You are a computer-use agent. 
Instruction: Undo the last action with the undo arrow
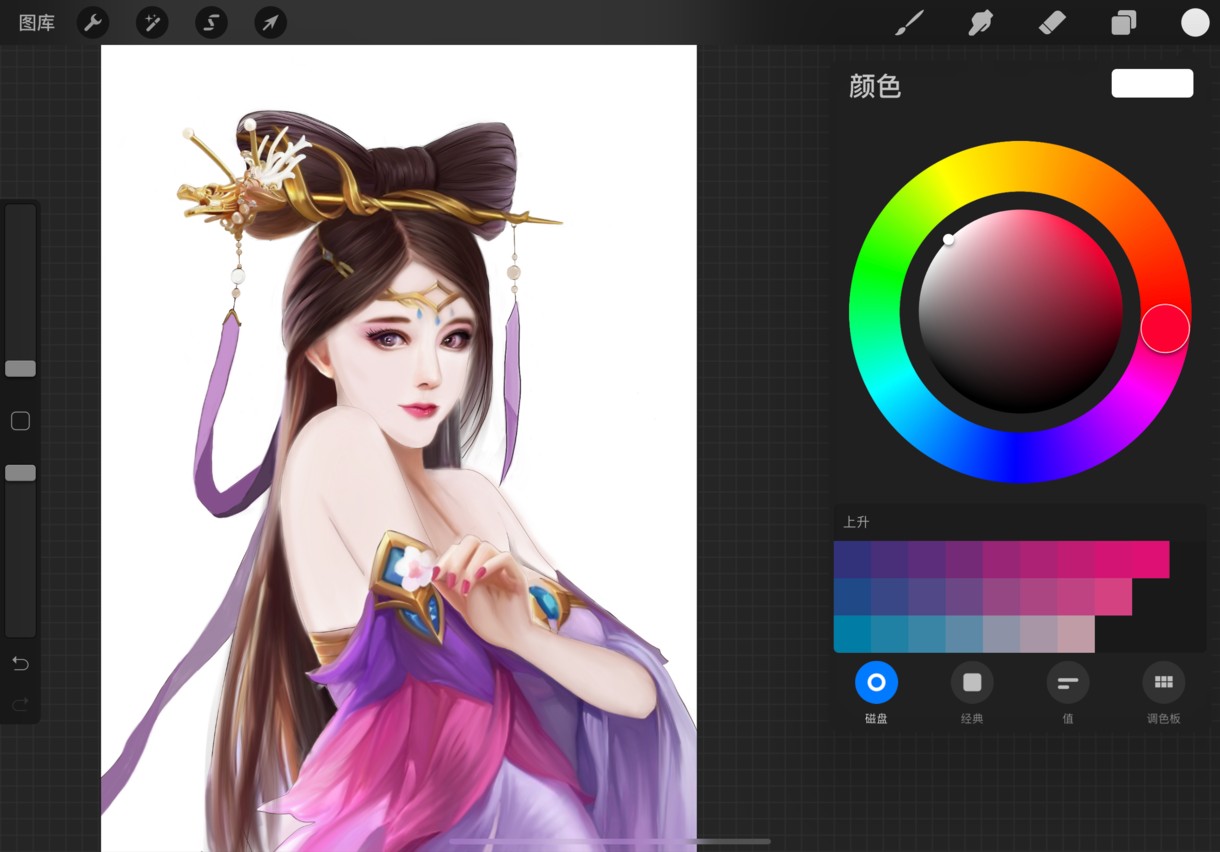(20, 664)
